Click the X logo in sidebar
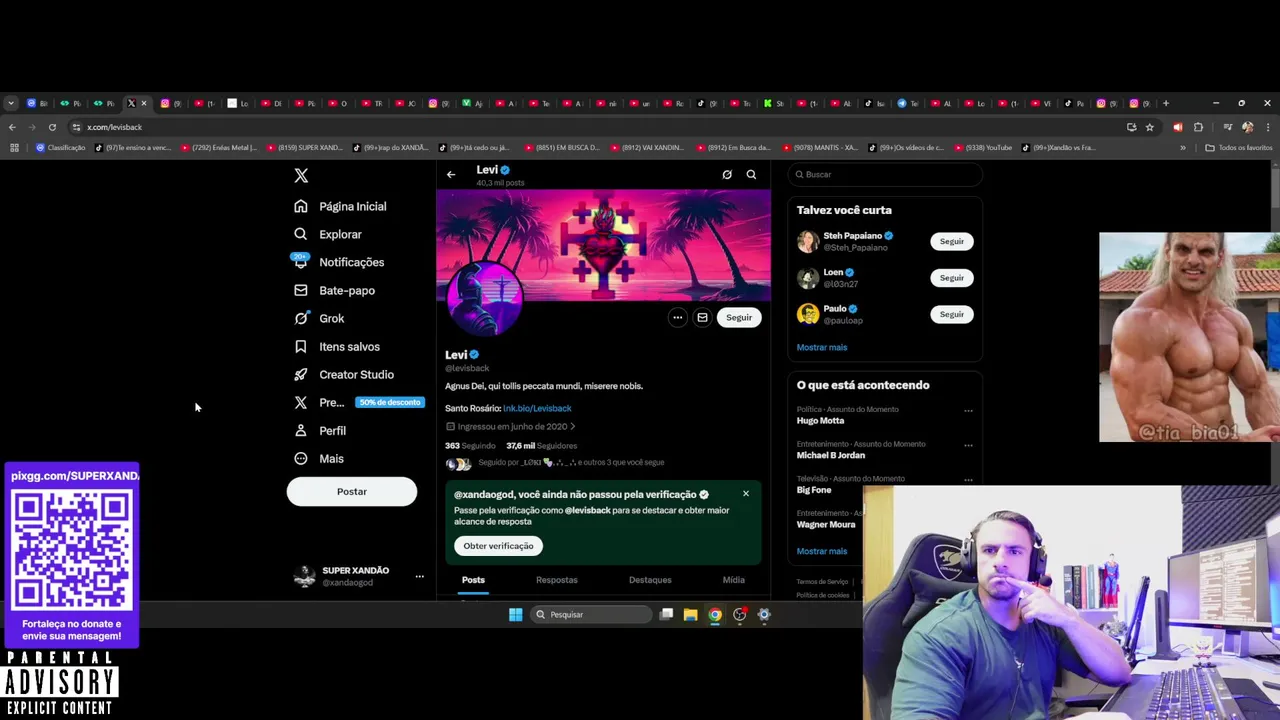This screenshot has width=1280, height=720. [x=301, y=175]
